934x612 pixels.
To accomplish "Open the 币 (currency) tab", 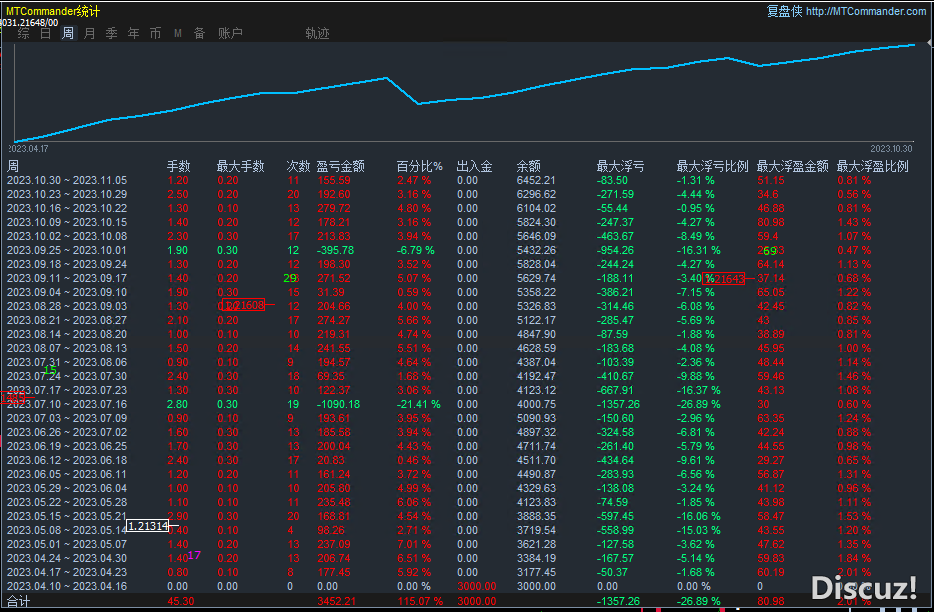I will pyautogui.click(x=155, y=33).
